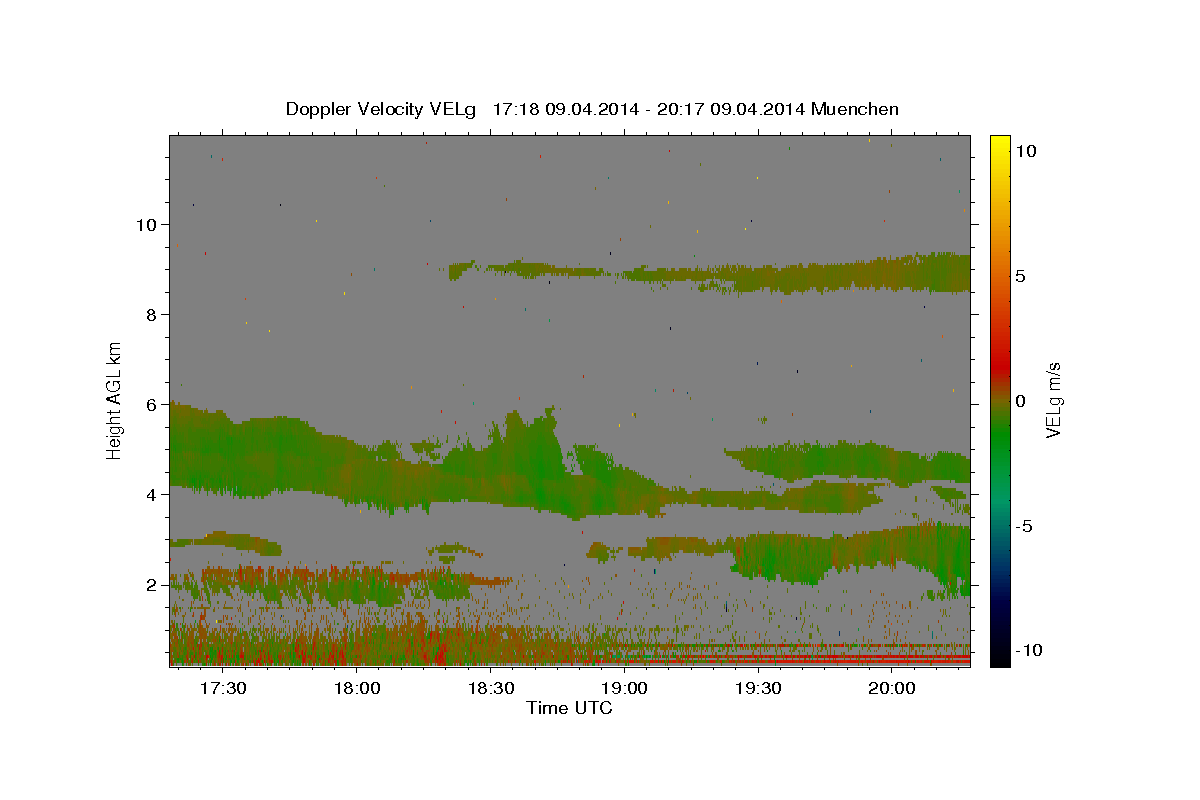This screenshot has width=1200, height=800.
Task: Click the 18:00 time tick label
Action: coord(356,689)
